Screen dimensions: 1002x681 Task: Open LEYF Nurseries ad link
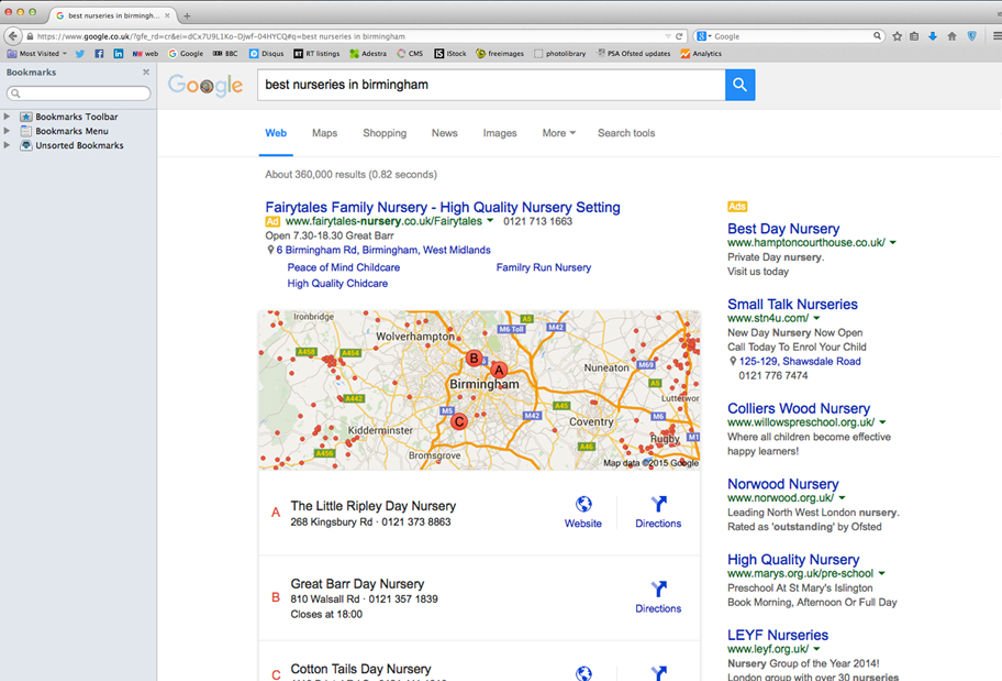pos(778,635)
